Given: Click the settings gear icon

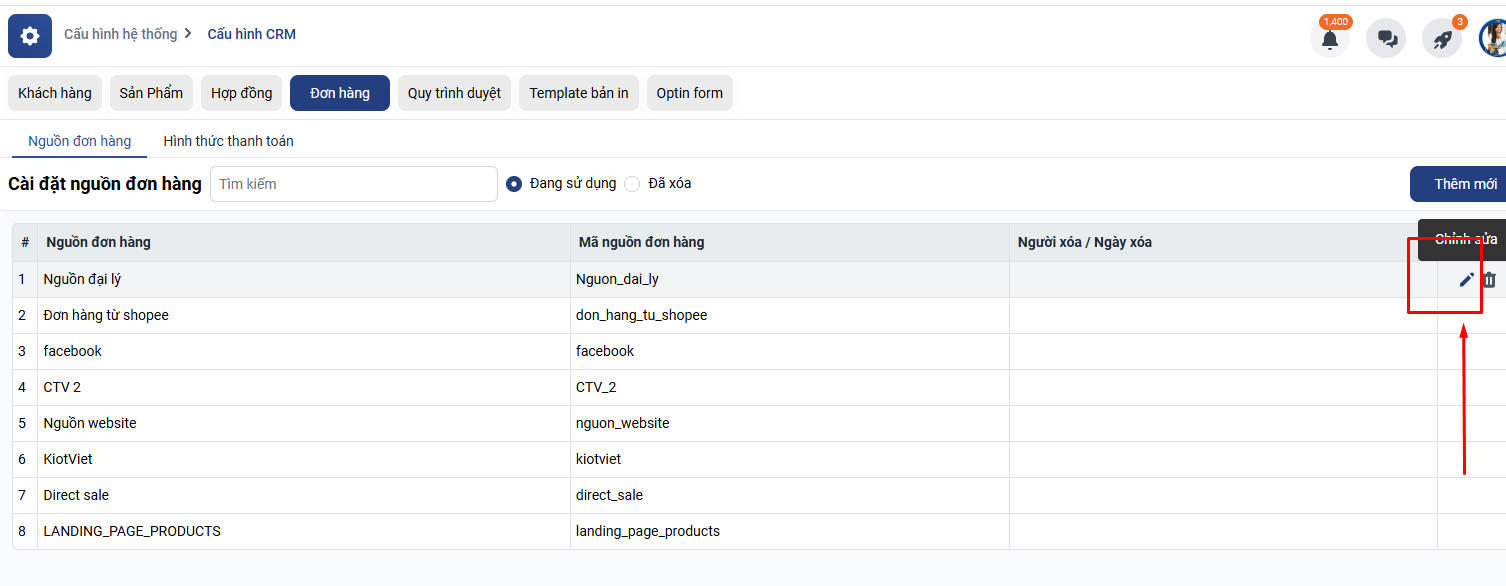Looking at the screenshot, I should 30,36.
